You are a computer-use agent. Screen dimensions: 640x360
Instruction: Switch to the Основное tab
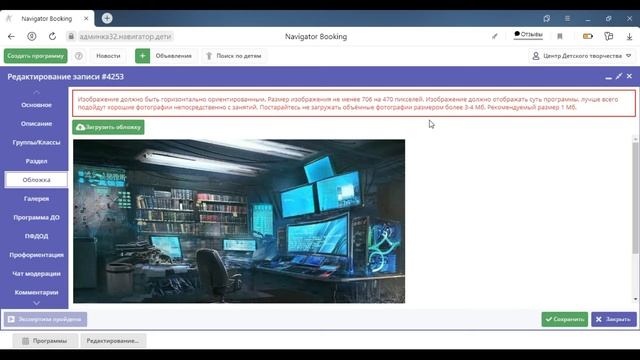[36, 105]
